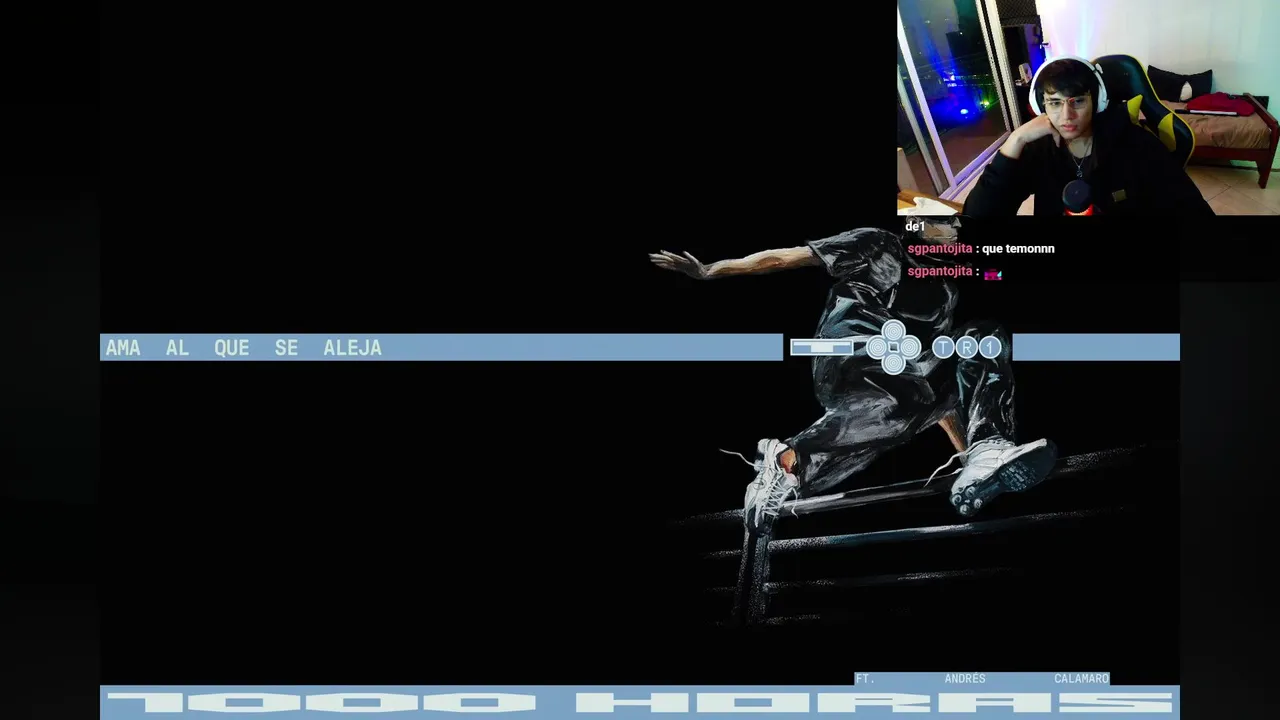This screenshot has width=1280, height=720.
Task: Click the '1000 HORAS' title banner
Action: click(x=640, y=703)
